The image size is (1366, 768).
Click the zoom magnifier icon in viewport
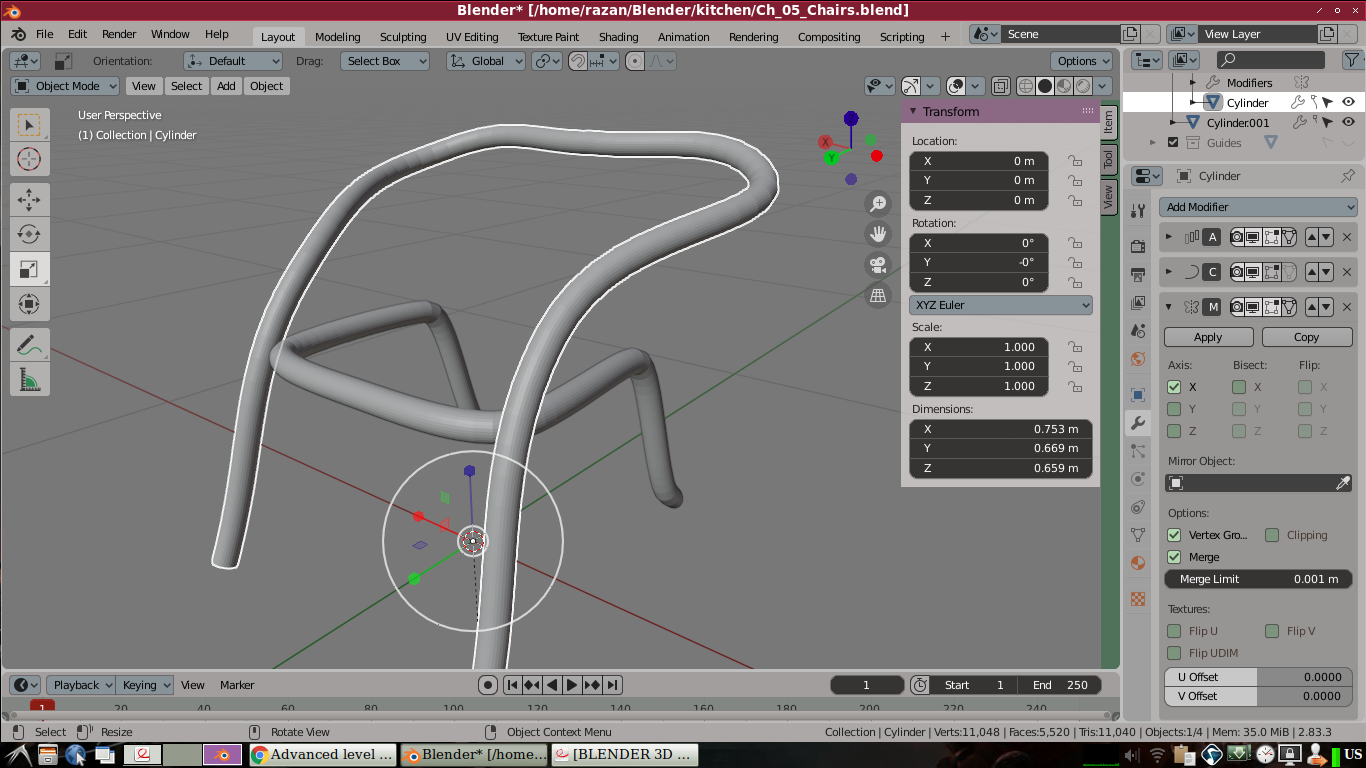(x=878, y=203)
